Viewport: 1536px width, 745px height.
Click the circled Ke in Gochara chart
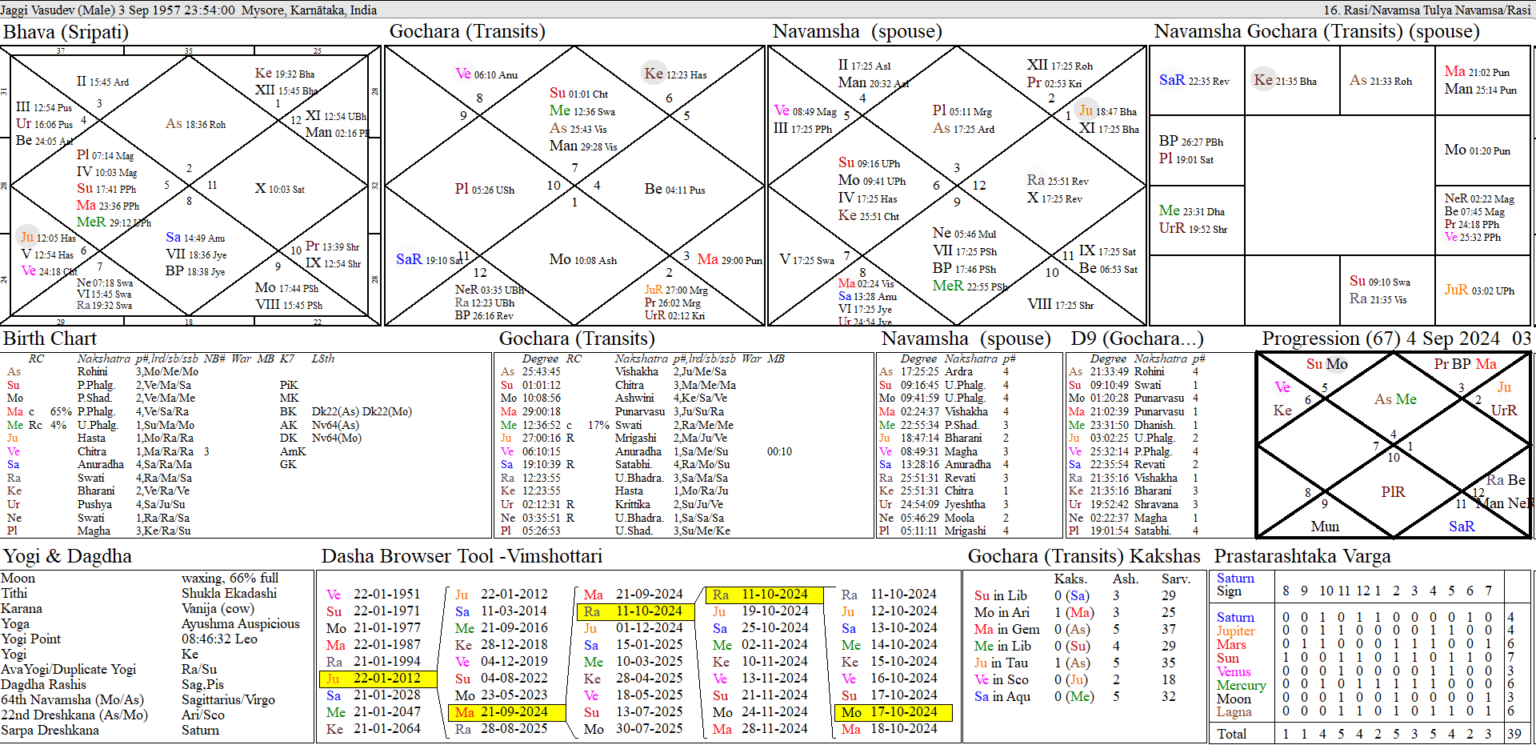653,73
